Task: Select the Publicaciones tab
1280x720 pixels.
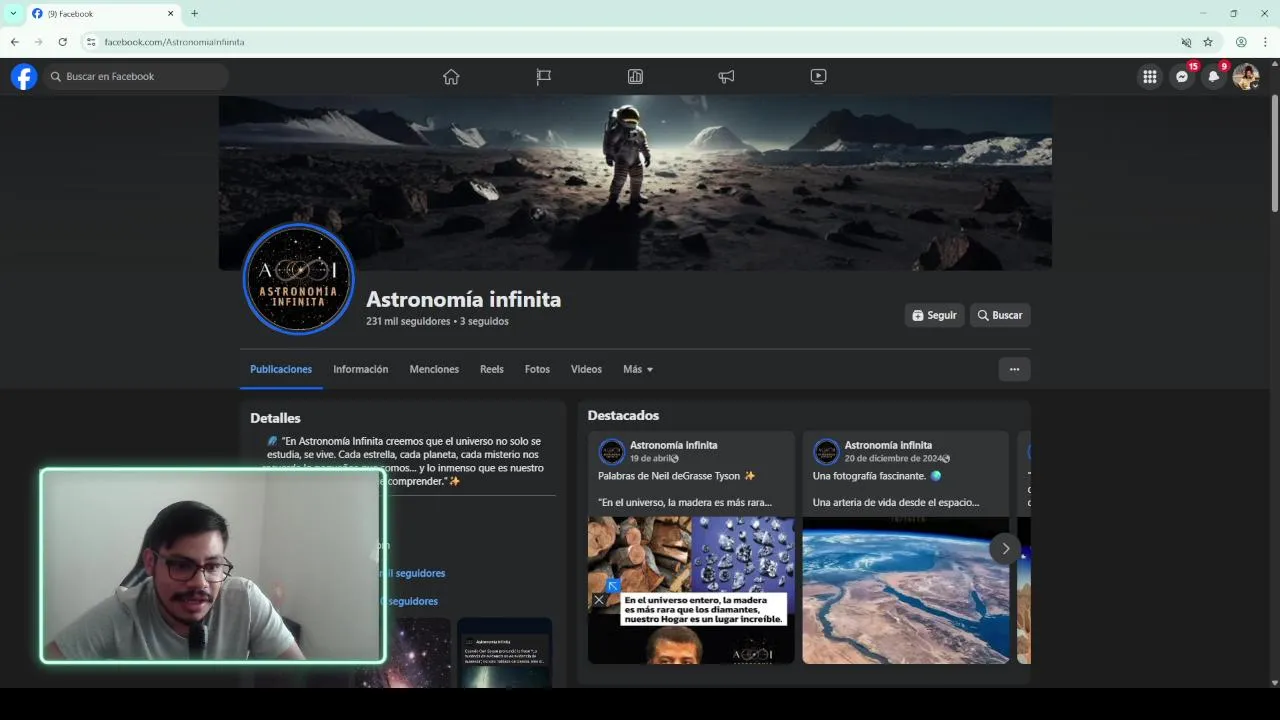Action: [x=281, y=369]
